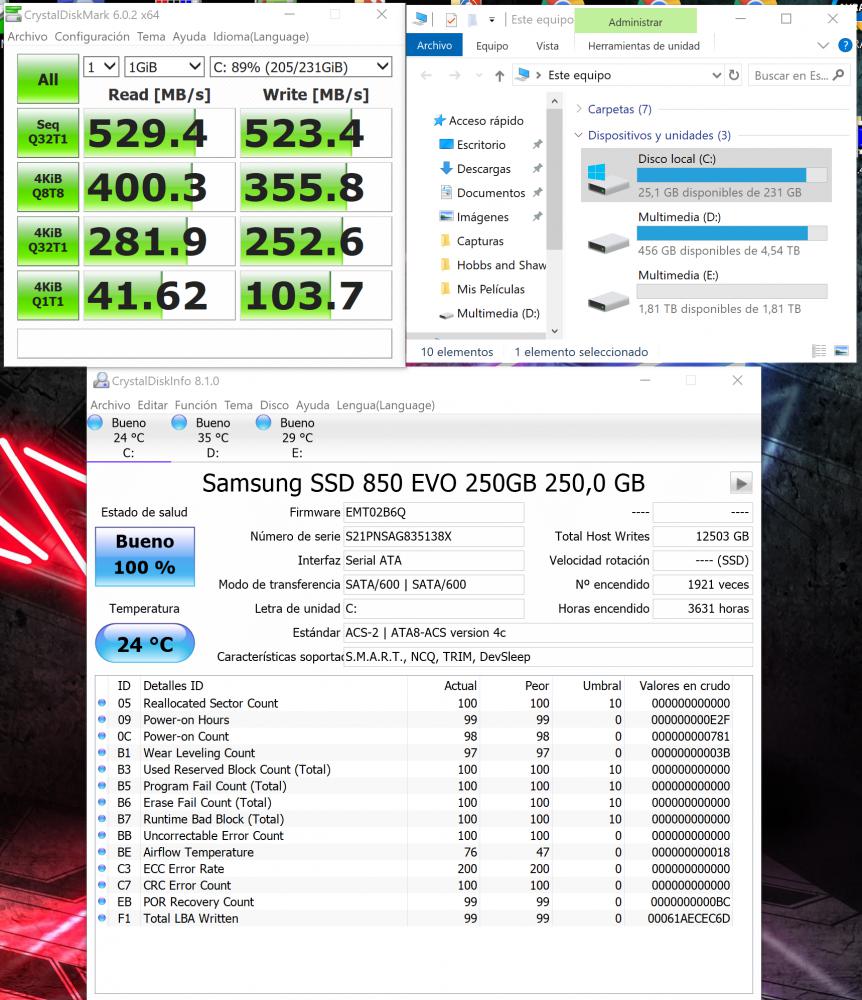Click the empty comment box in CrystalDiskMark

tap(204, 343)
